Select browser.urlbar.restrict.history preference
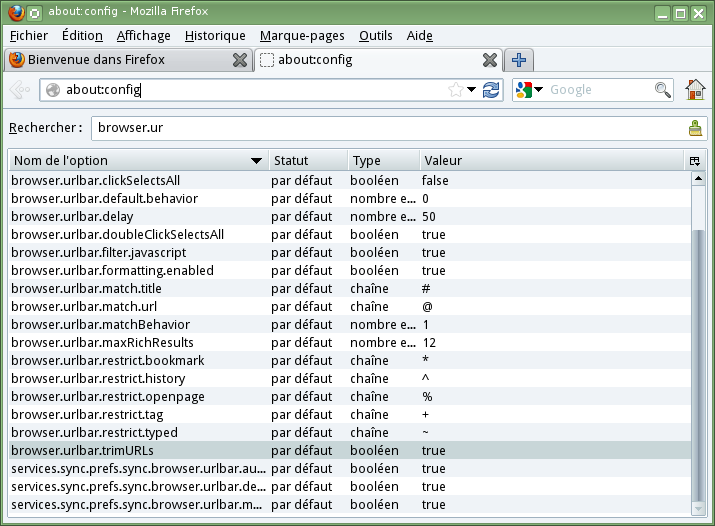The image size is (715, 526). coord(350,379)
